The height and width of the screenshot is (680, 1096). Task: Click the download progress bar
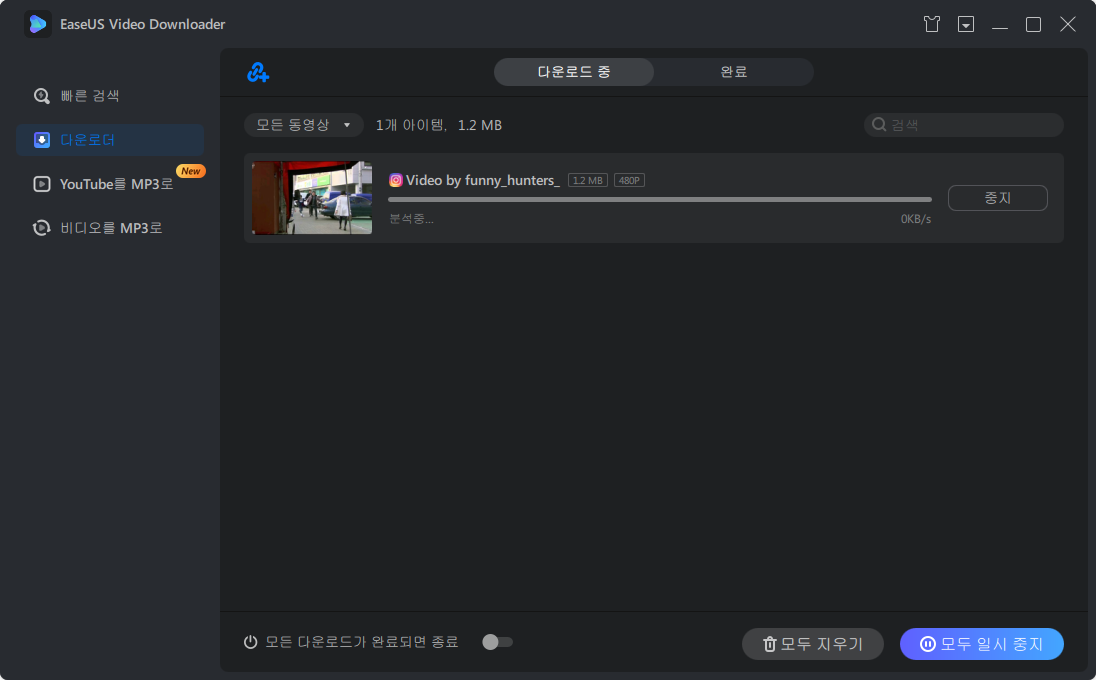coord(660,200)
